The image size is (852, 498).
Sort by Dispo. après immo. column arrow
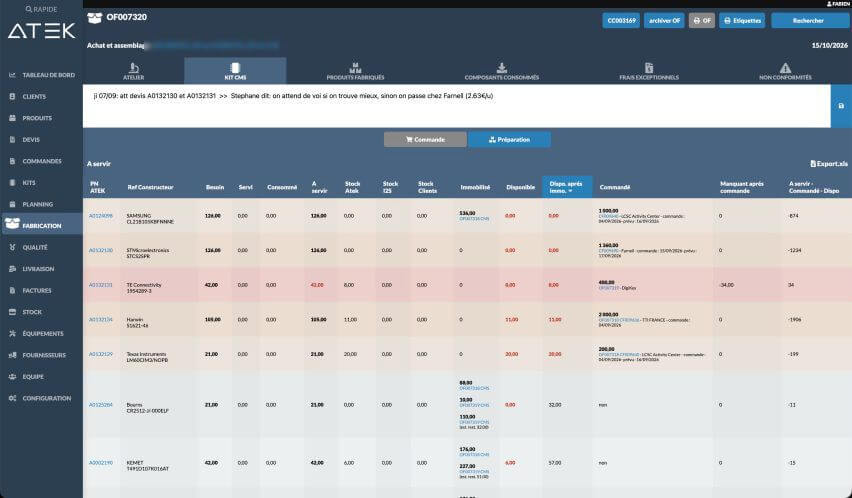click(x=570, y=191)
